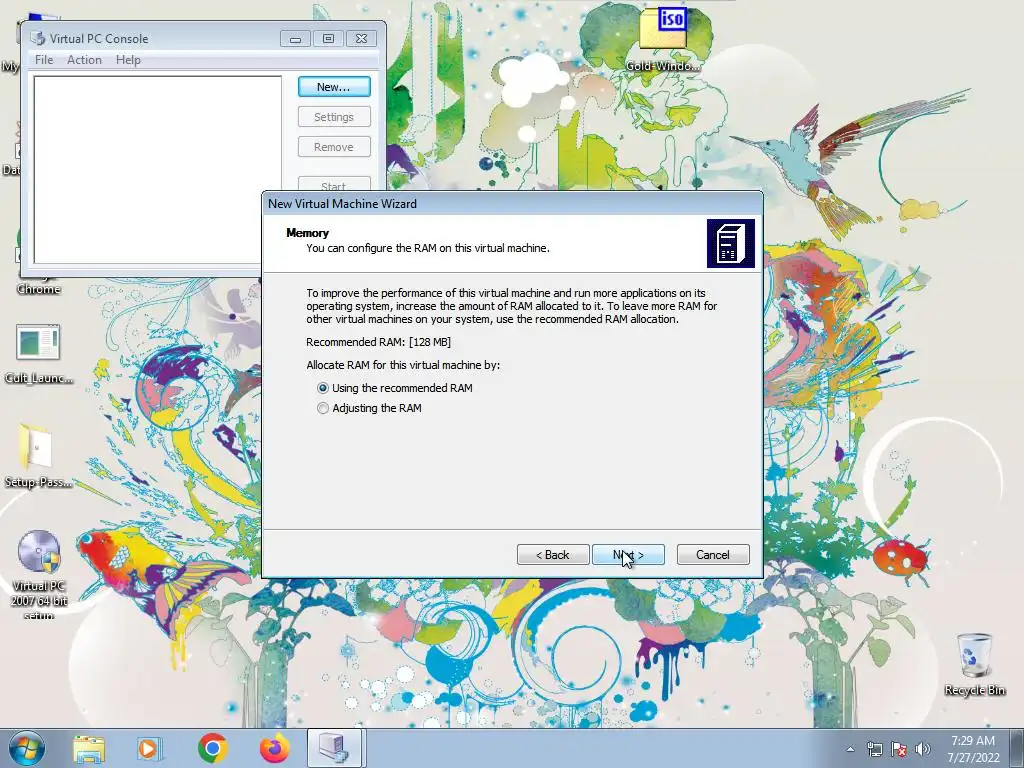This screenshot has width=1024, height=768.
Task: Select the Setup-Pass... folder icon
Action: click(x=39, y=456)
